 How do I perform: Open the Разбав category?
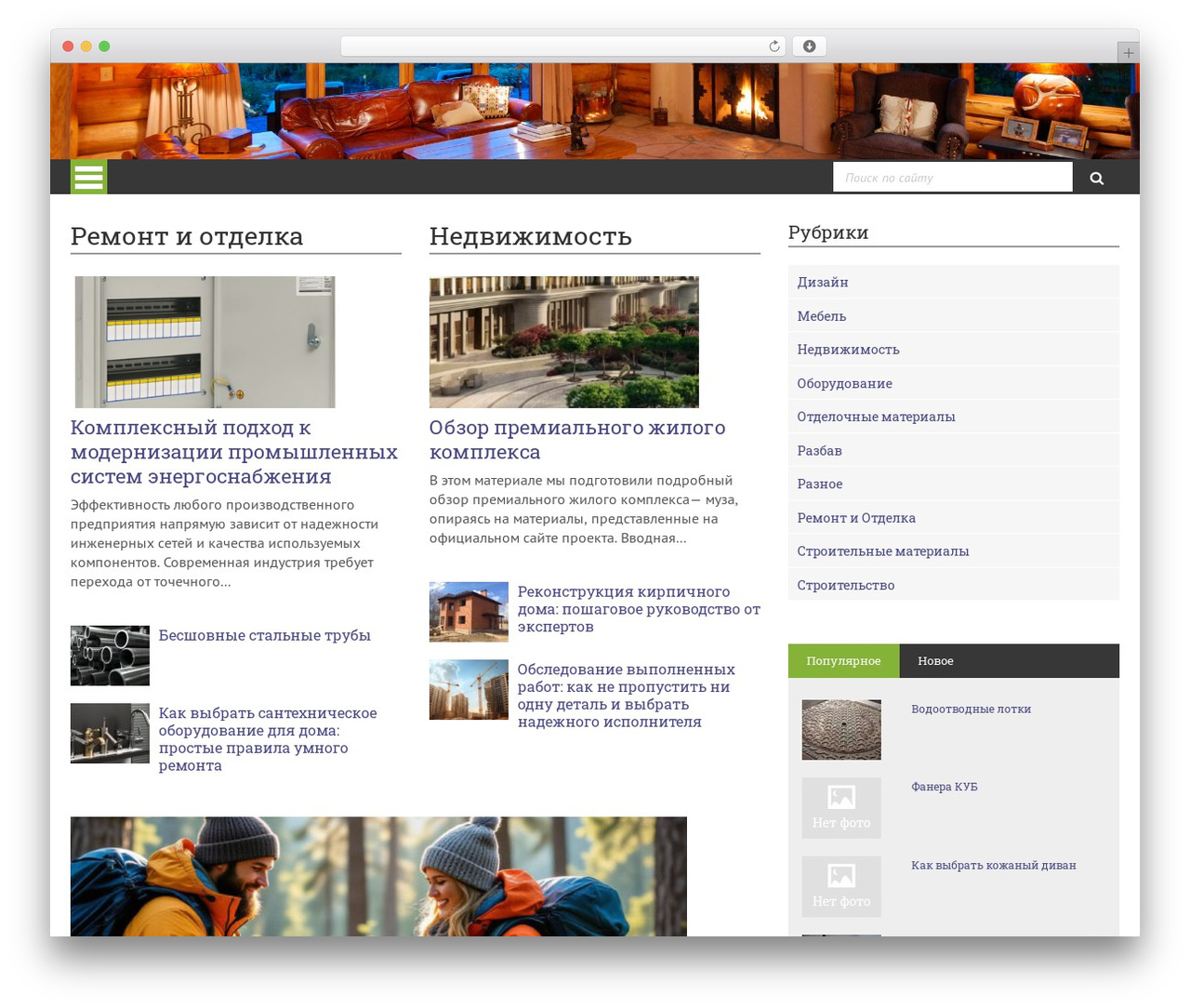click(x=953, y=450)
